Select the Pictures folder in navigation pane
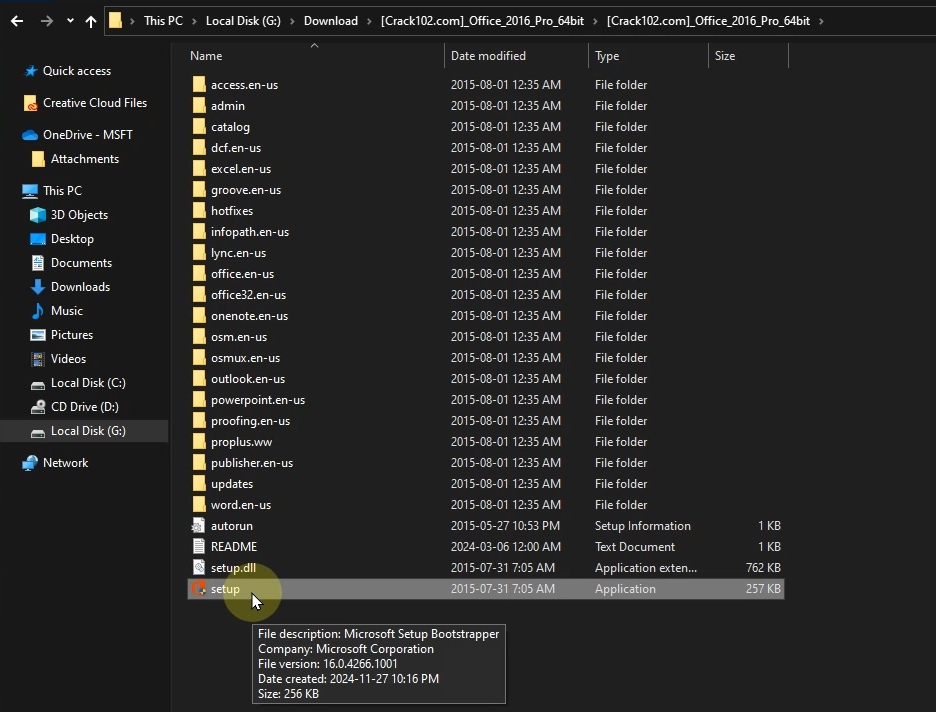The image size is (936, 712). [71, 335]
